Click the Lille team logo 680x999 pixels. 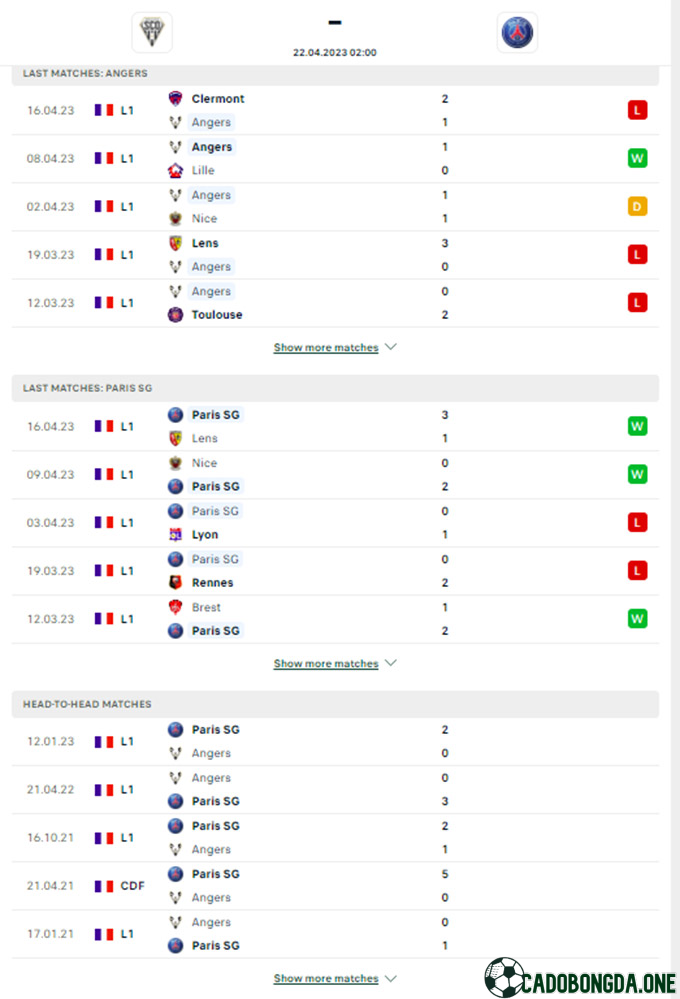point(175,170)
